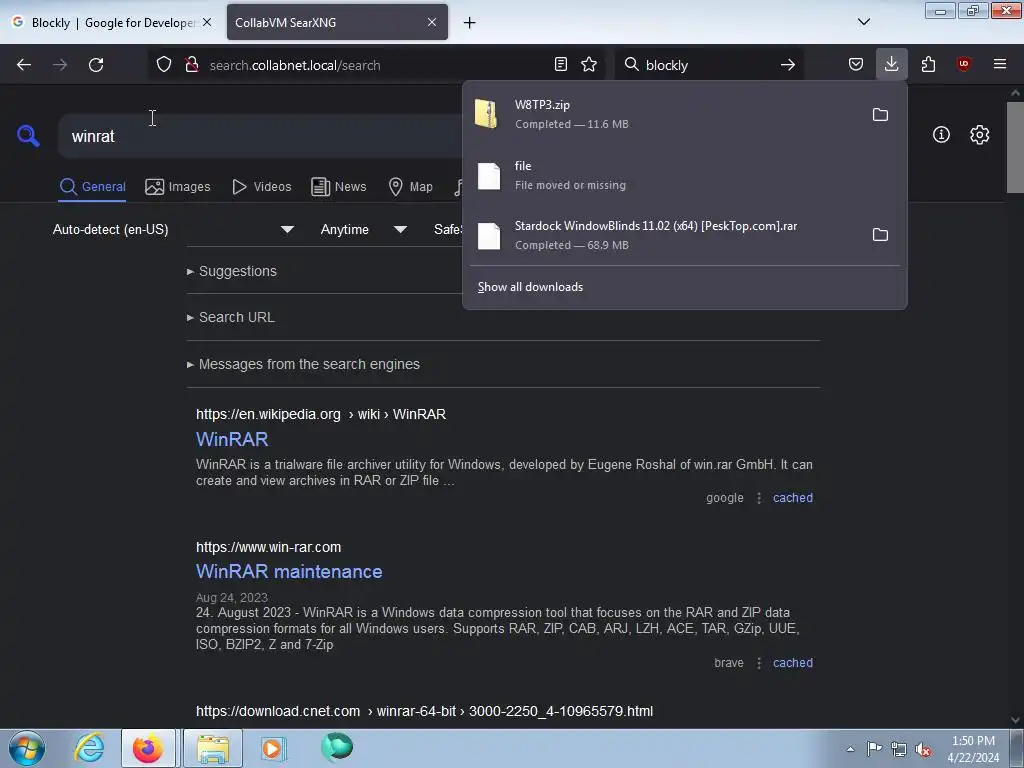Image resolution: width=1024 pixels, height=768 pixels.
Task: Go back to the previous page
Action: 24,65
